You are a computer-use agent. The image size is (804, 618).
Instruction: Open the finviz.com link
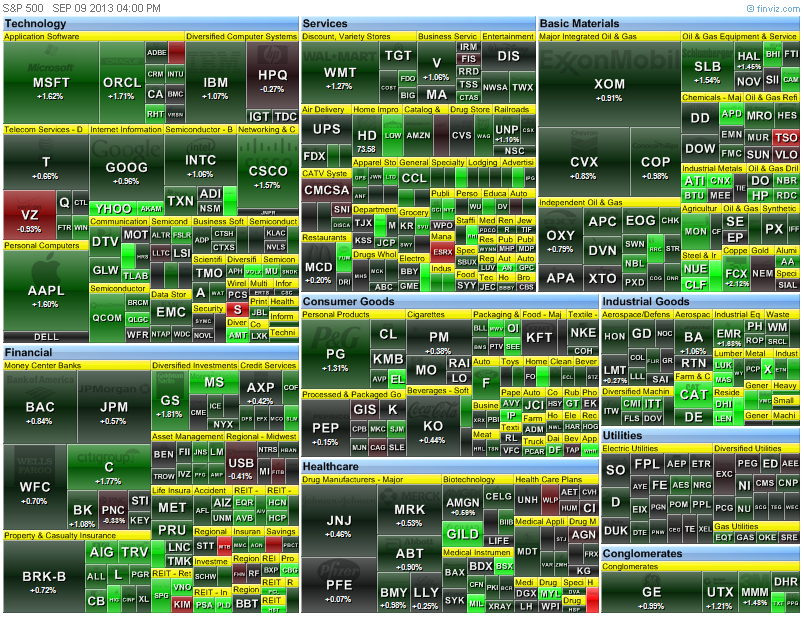pyautogui.click(x=773, y=8)
